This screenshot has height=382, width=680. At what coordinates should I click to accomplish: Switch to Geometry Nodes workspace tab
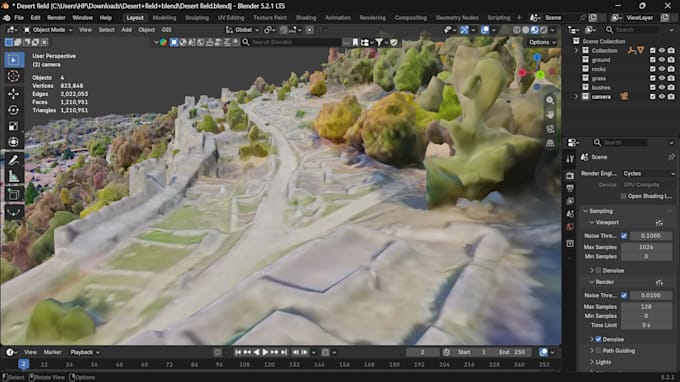(x=457, y=18)
